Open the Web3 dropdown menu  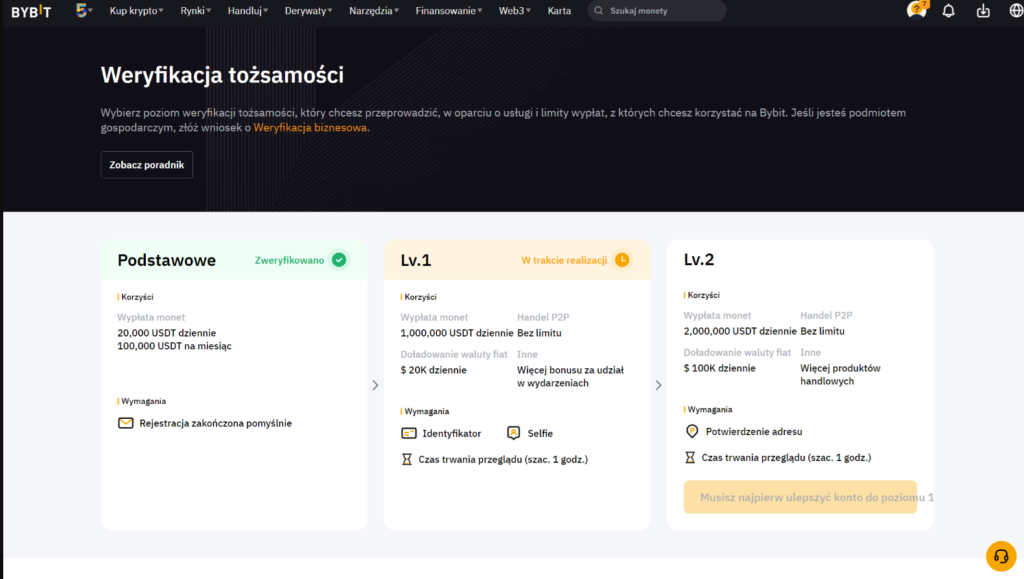515,11
